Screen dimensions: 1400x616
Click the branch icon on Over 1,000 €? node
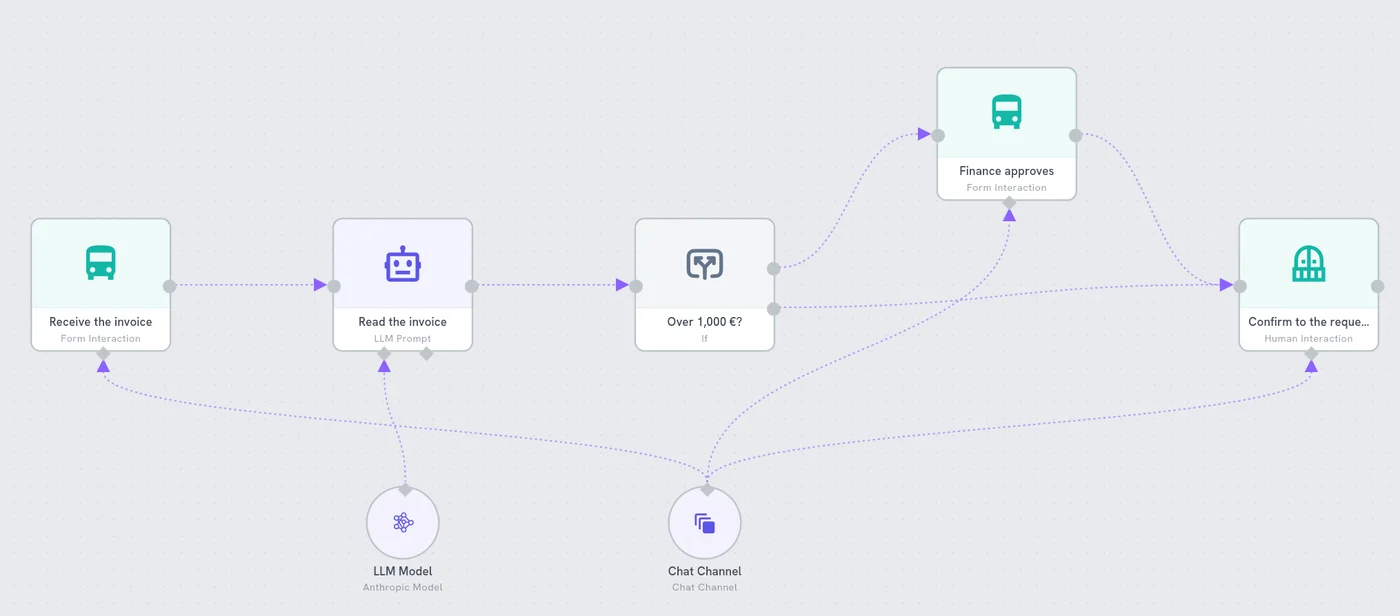[x=705, y=264]
